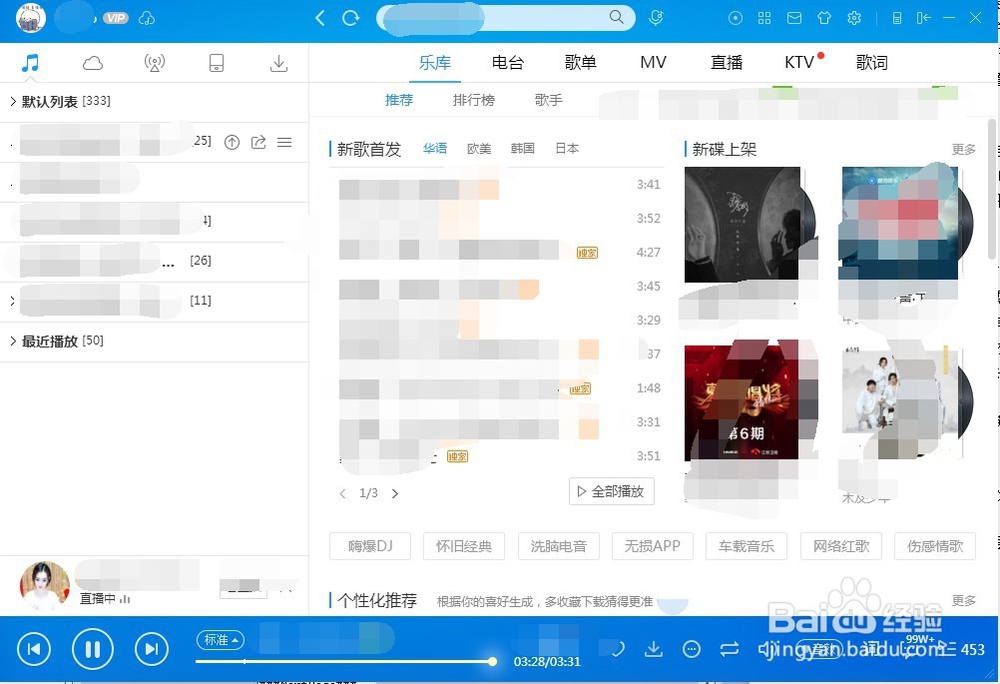Click the 怀旧经典 tag button
Viewport: 1000px width, 684px height.
[464, 546]
